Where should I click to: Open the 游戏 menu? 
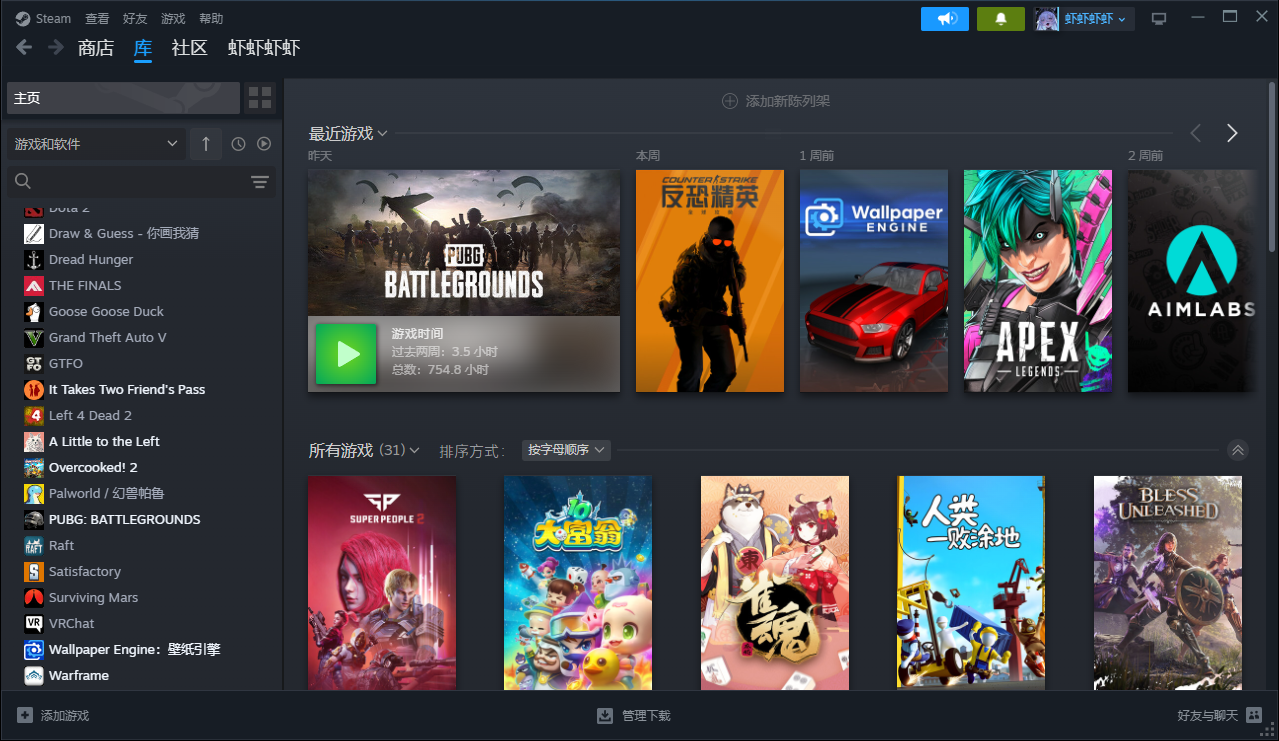tap(173, 18)
